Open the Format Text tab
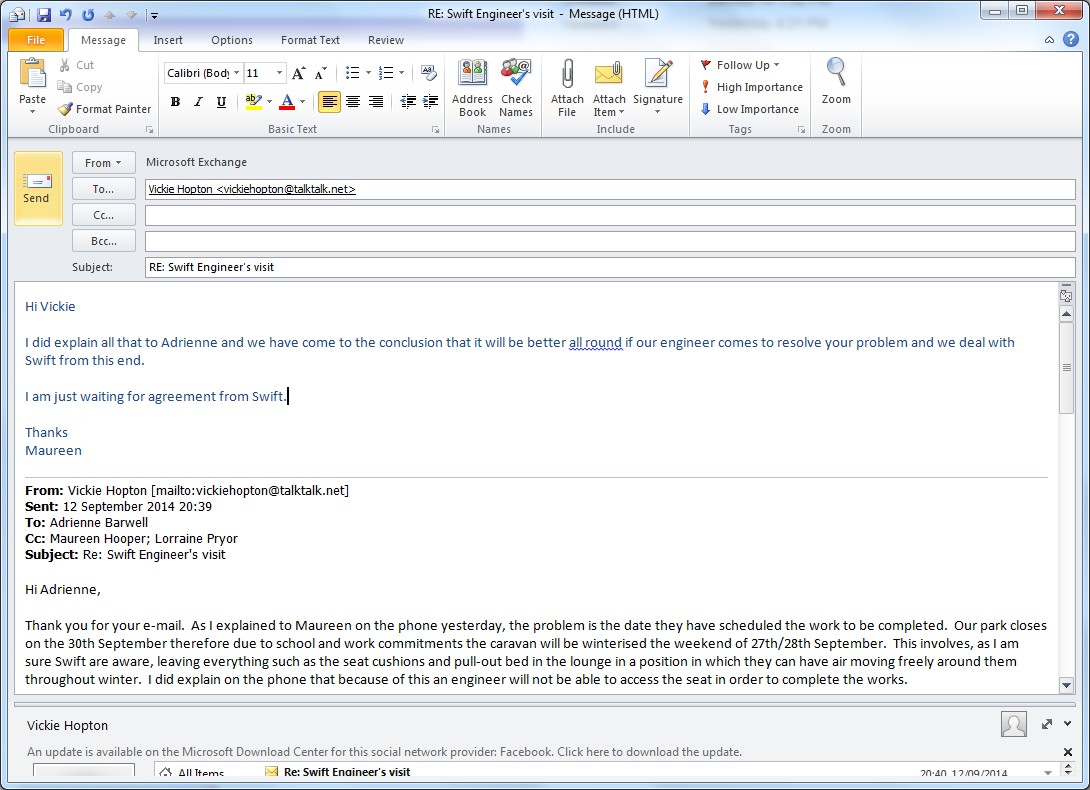This screenshot has height=790, width=1090. click(x=310, y=40)
